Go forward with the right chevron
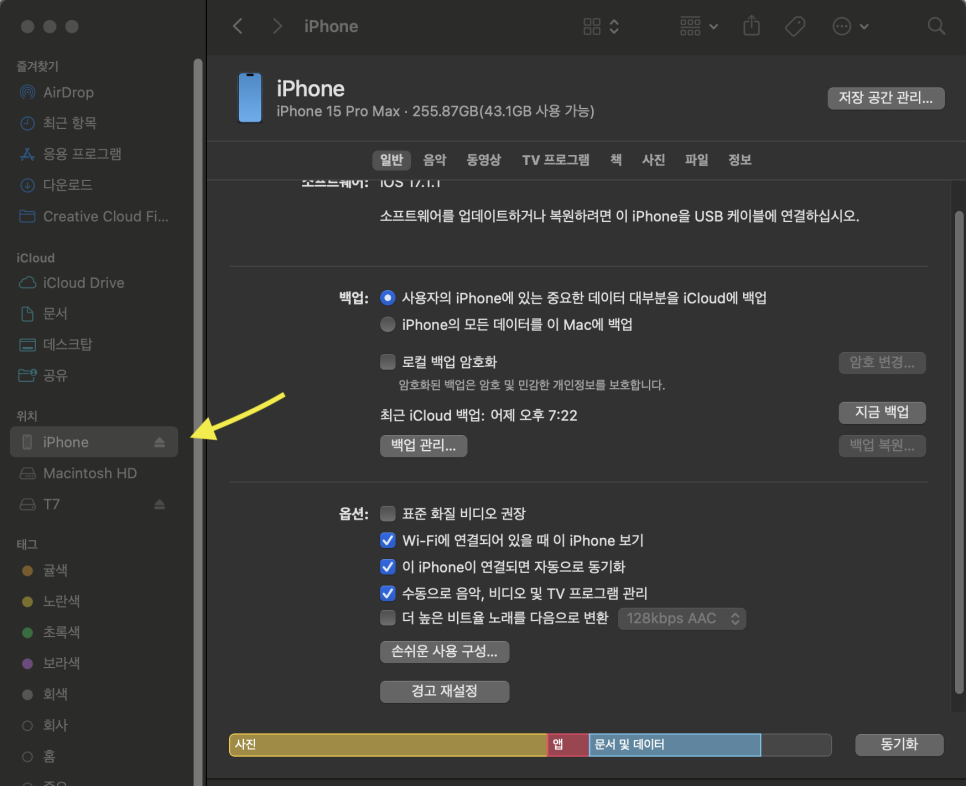This screenshot has width=966, height=786. click(277, 26)
